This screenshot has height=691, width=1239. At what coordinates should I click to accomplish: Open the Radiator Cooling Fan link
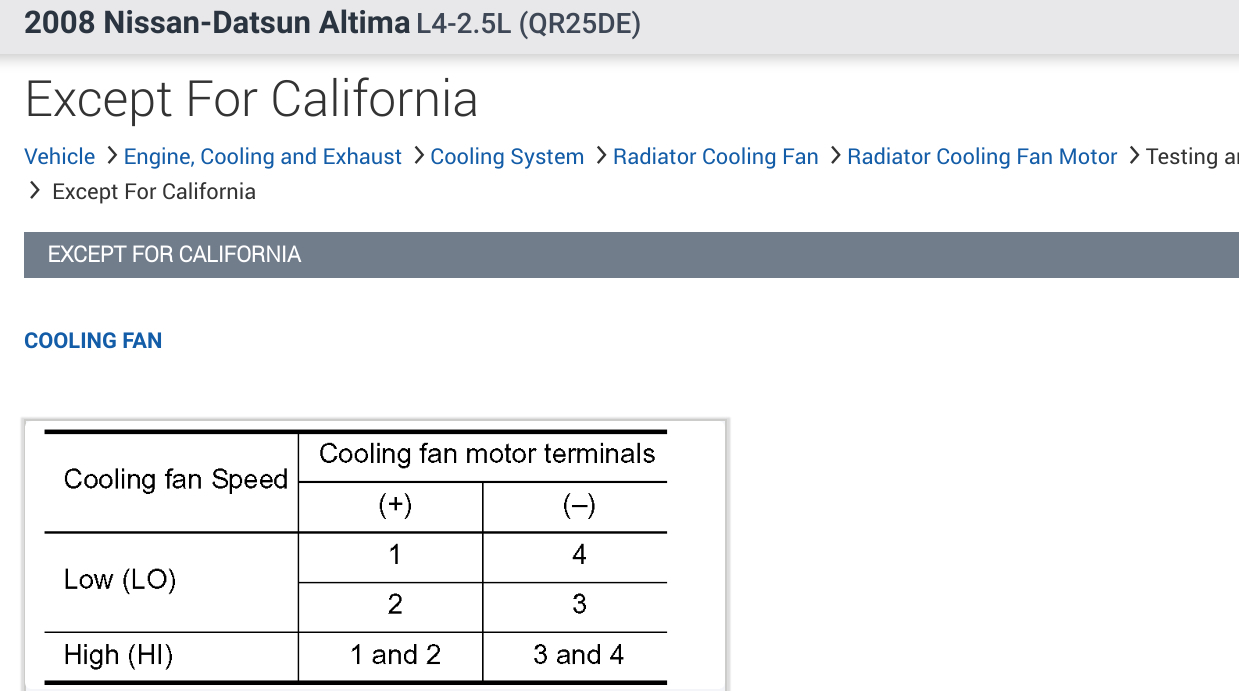coord(715,157)
